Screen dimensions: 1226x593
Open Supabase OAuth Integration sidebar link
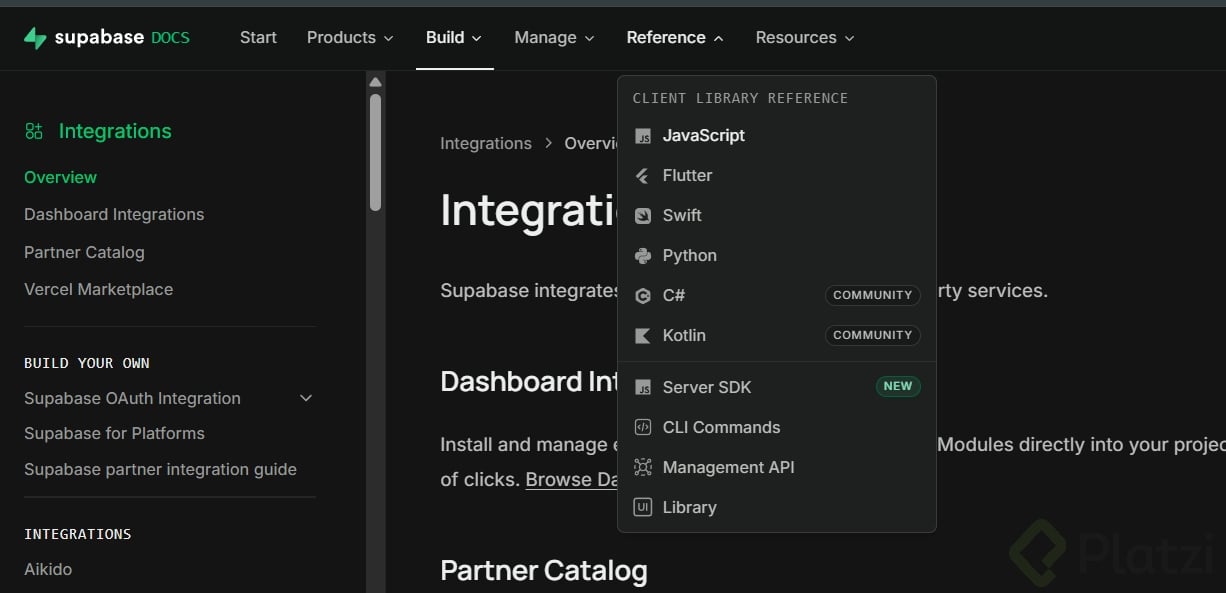tap(132, 398)
